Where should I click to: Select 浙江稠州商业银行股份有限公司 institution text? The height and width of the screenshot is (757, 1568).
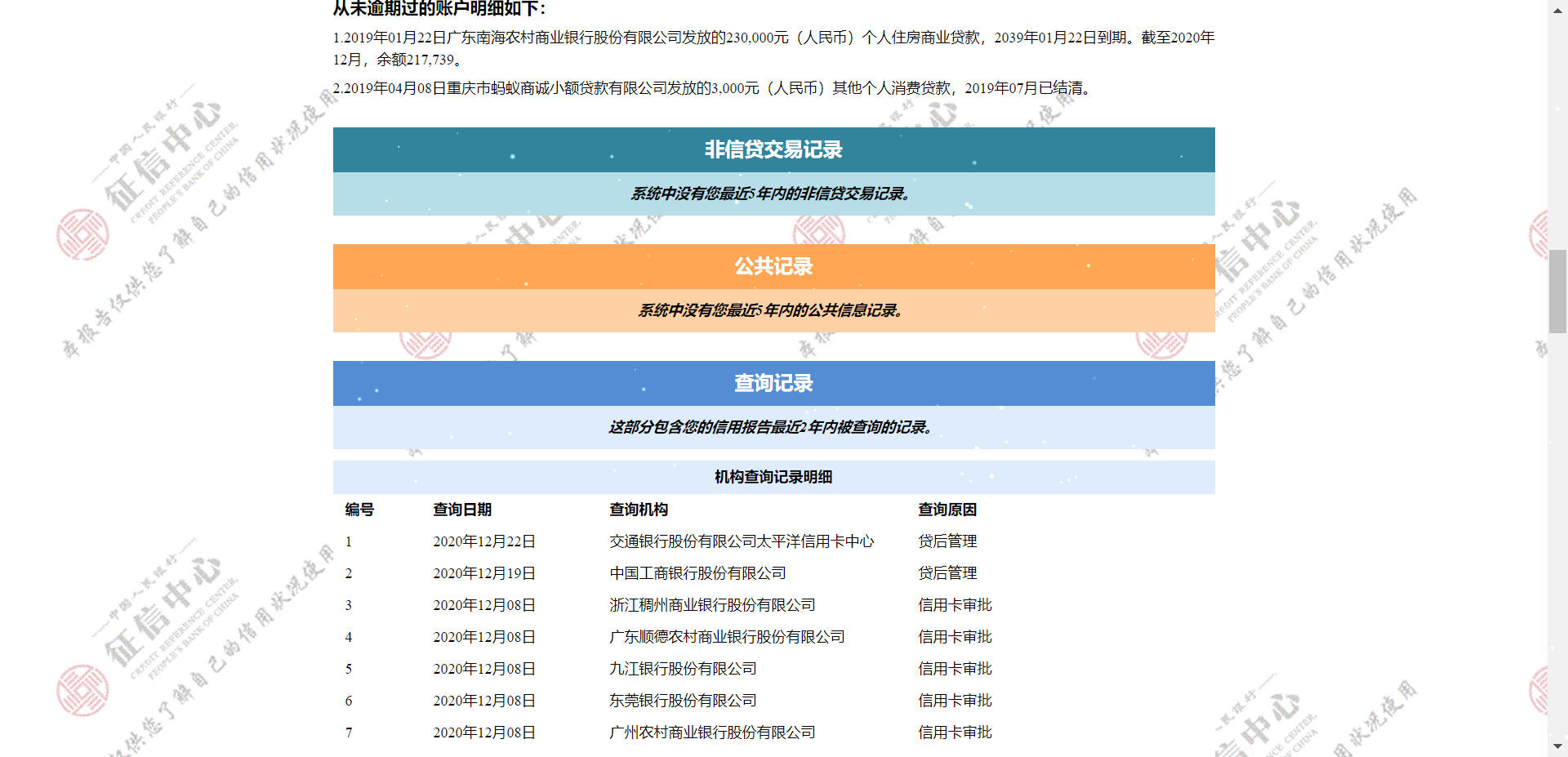712,605
